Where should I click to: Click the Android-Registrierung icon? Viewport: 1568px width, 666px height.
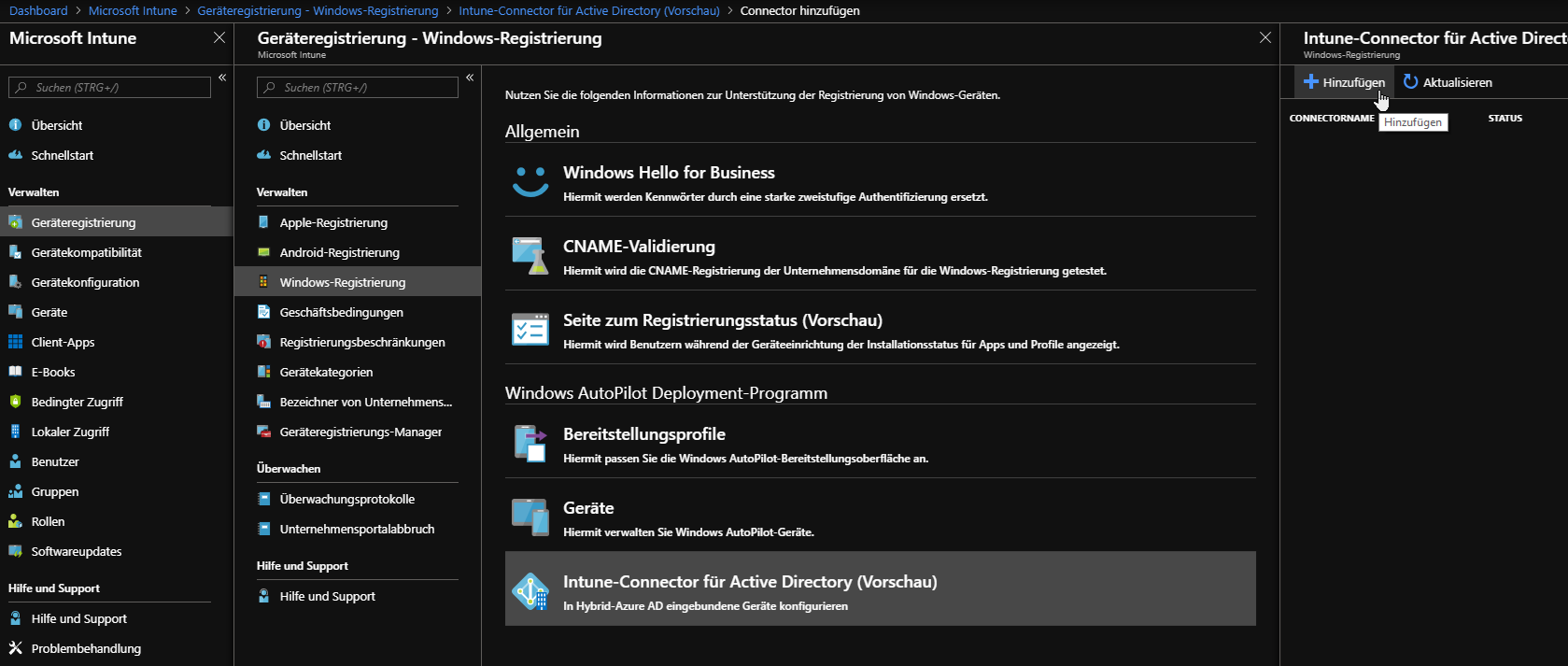(x=263, y=251)
